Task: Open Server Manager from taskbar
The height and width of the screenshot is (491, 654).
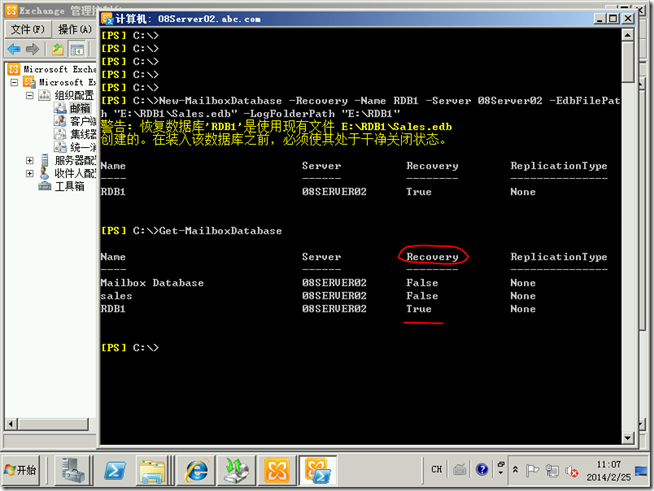Action: tap(73, 471)
